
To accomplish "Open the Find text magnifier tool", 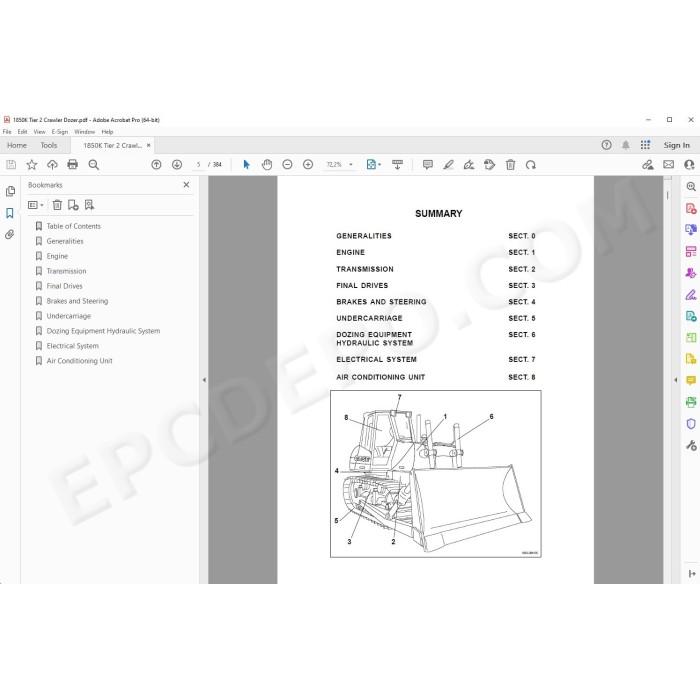I will [93, 165].
